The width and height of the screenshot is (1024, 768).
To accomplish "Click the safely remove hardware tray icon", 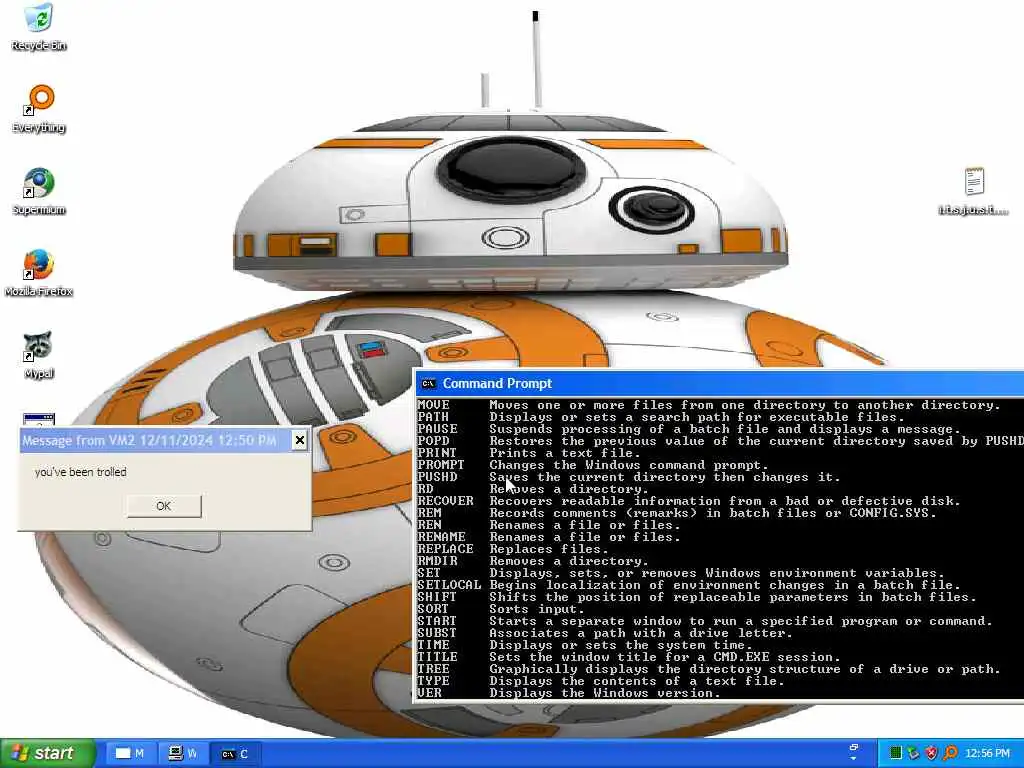I will [x=914, y=753].
